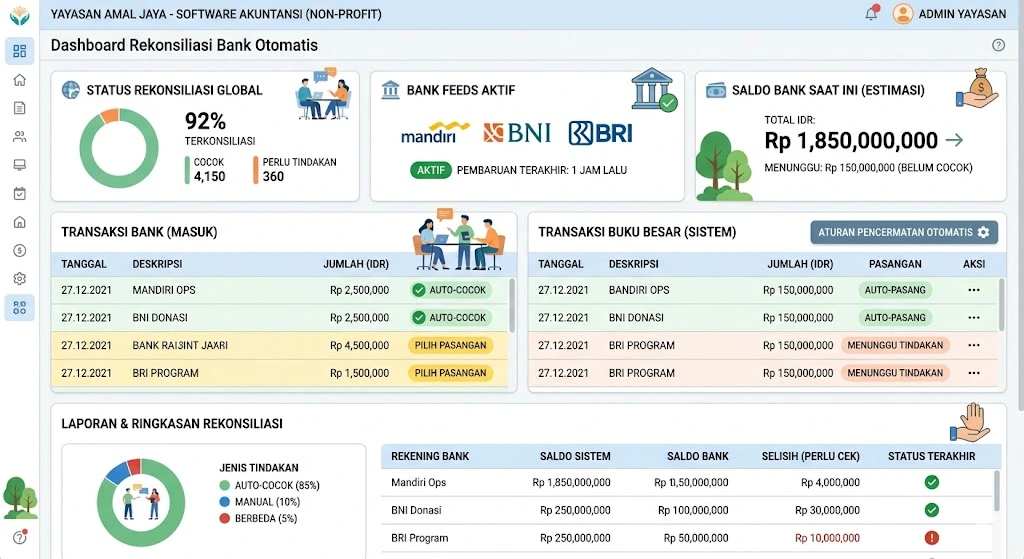The width and height of the screenshot is (1024, 559).
Task: Click the STATUS TERAKHIR column header
Action: point(931,456)
